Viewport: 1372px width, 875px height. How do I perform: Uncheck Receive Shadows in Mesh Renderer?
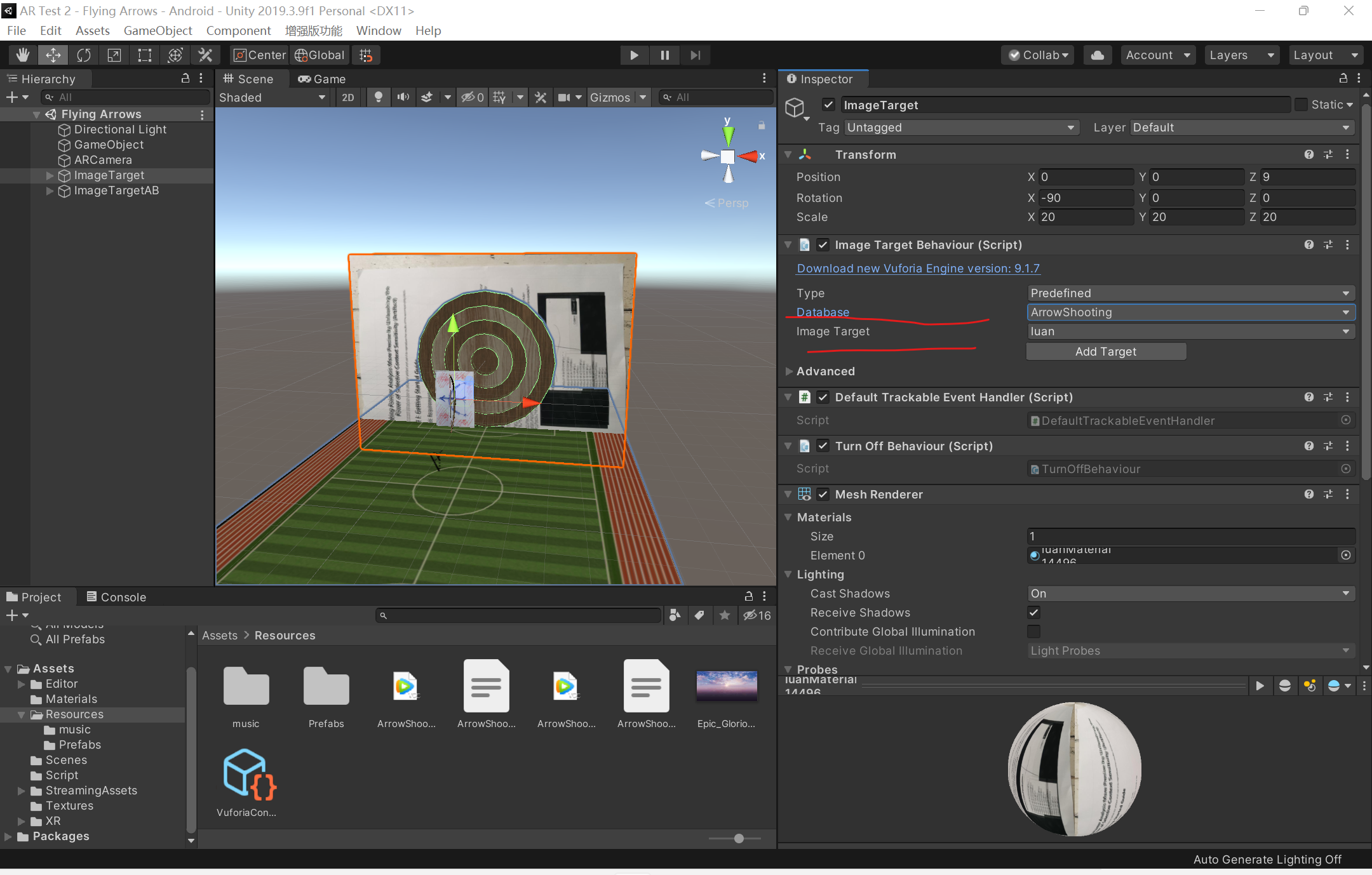coord(1033,612)
